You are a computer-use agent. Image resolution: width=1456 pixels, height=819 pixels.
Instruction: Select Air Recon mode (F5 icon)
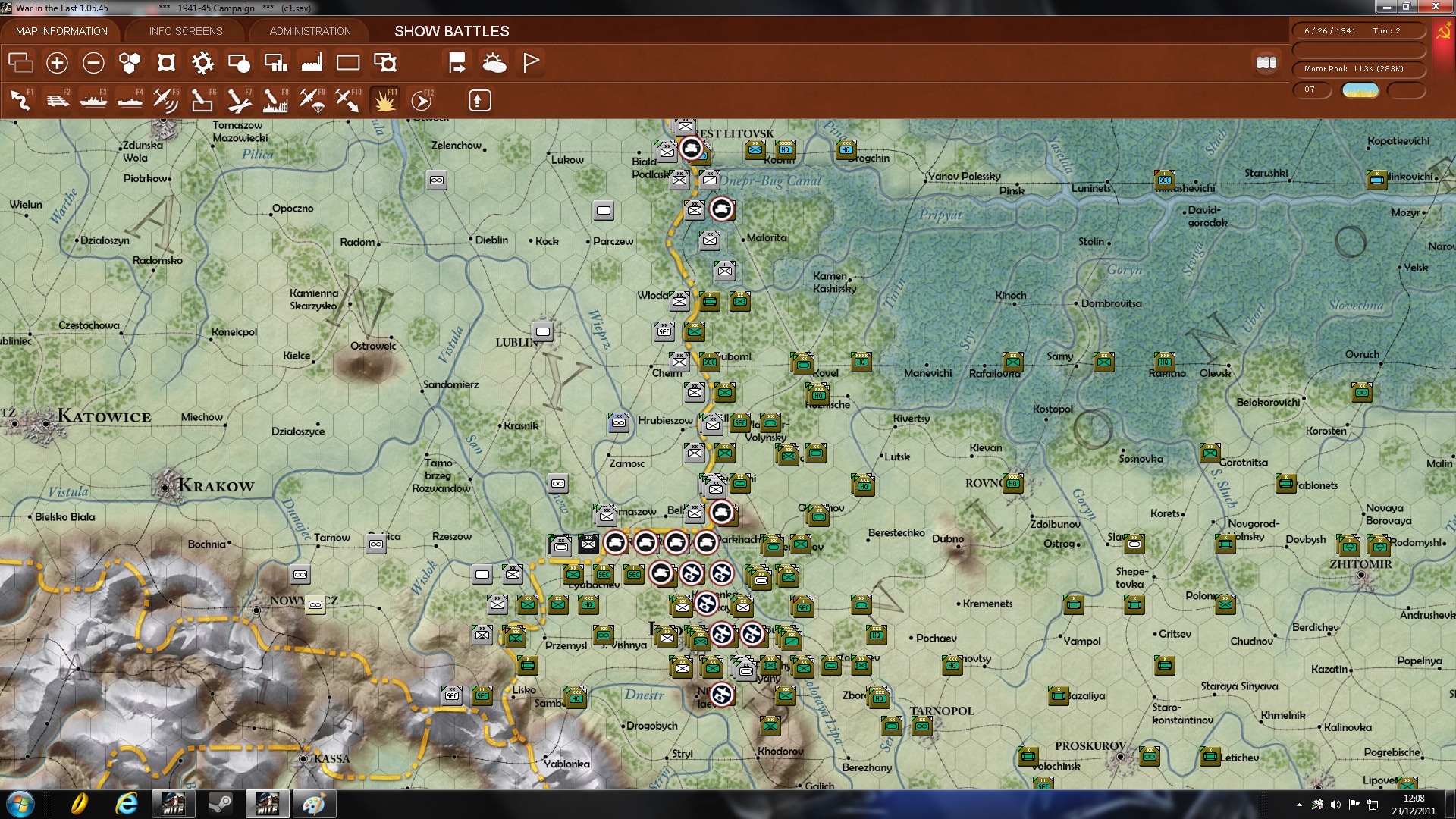166,100
